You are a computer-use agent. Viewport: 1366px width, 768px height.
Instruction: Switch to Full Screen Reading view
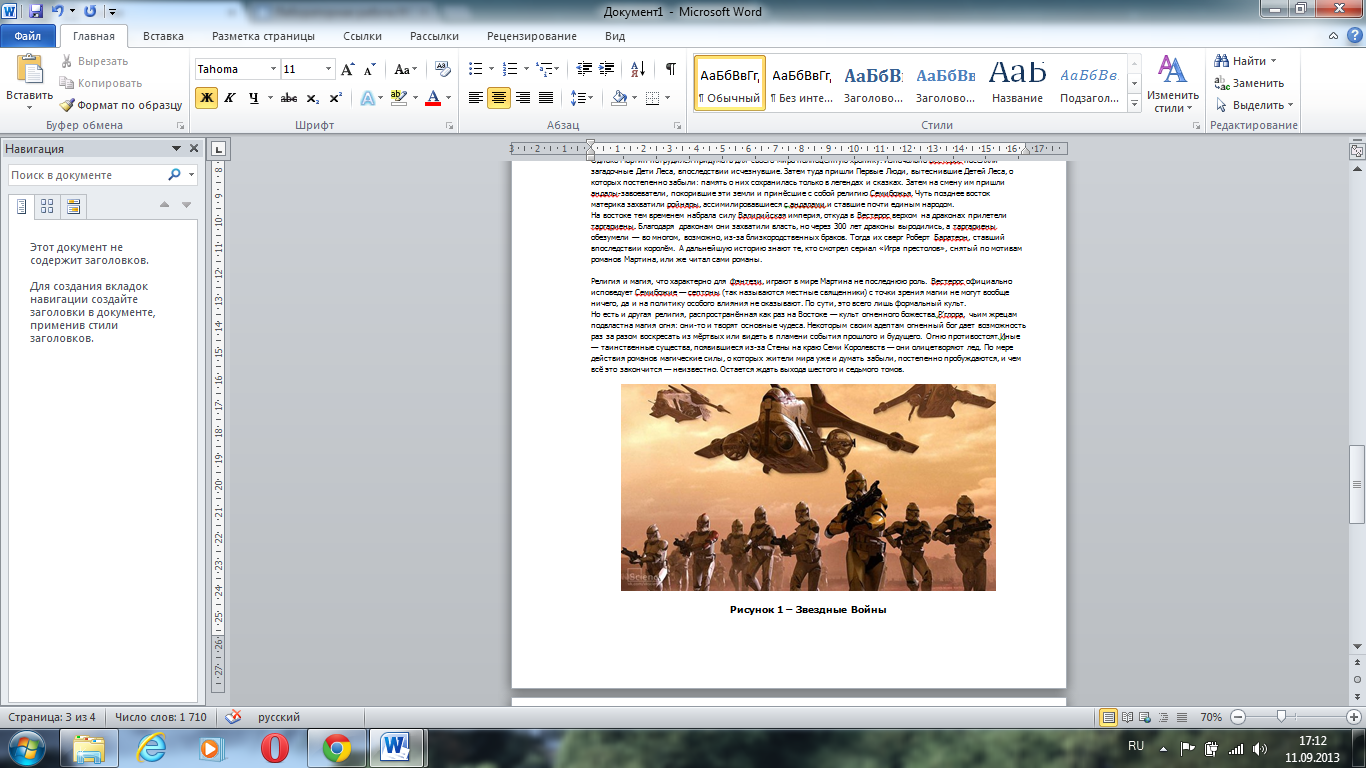1126,717
